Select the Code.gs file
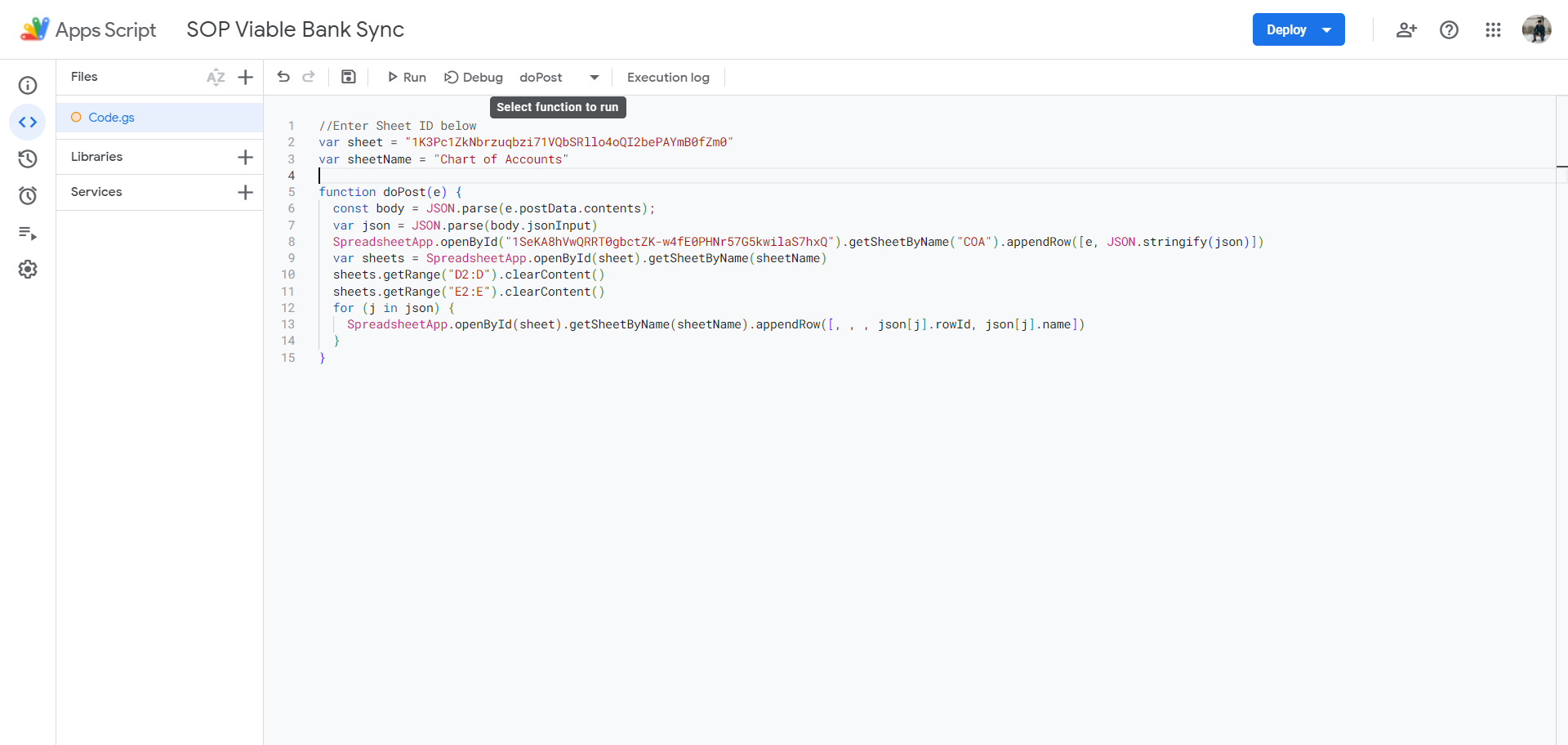Screen dimensions: 1568x745 (160, 118)
